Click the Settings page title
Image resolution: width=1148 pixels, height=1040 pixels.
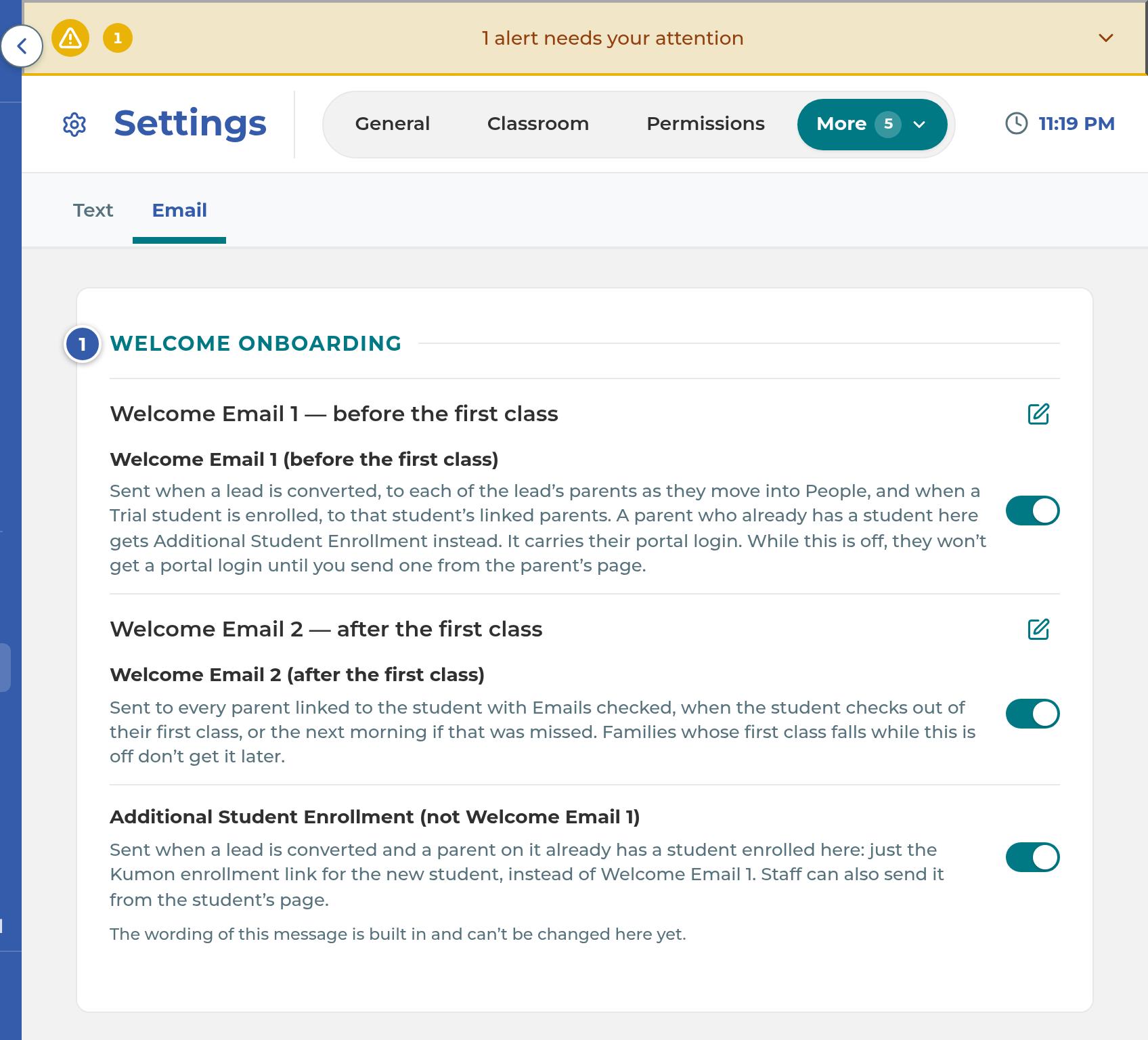190,124
